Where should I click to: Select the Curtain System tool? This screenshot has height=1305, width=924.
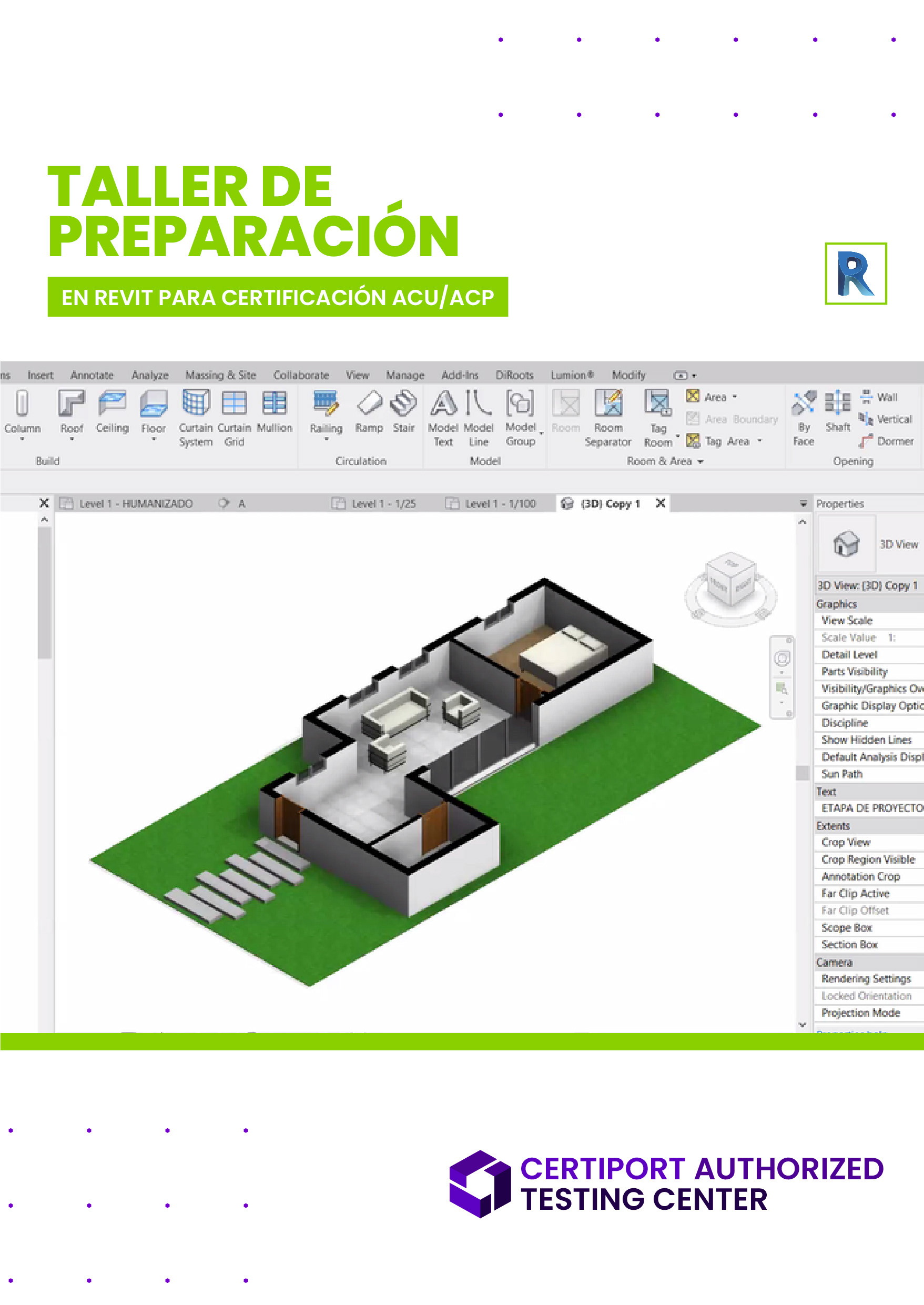[x=196, y=418]
